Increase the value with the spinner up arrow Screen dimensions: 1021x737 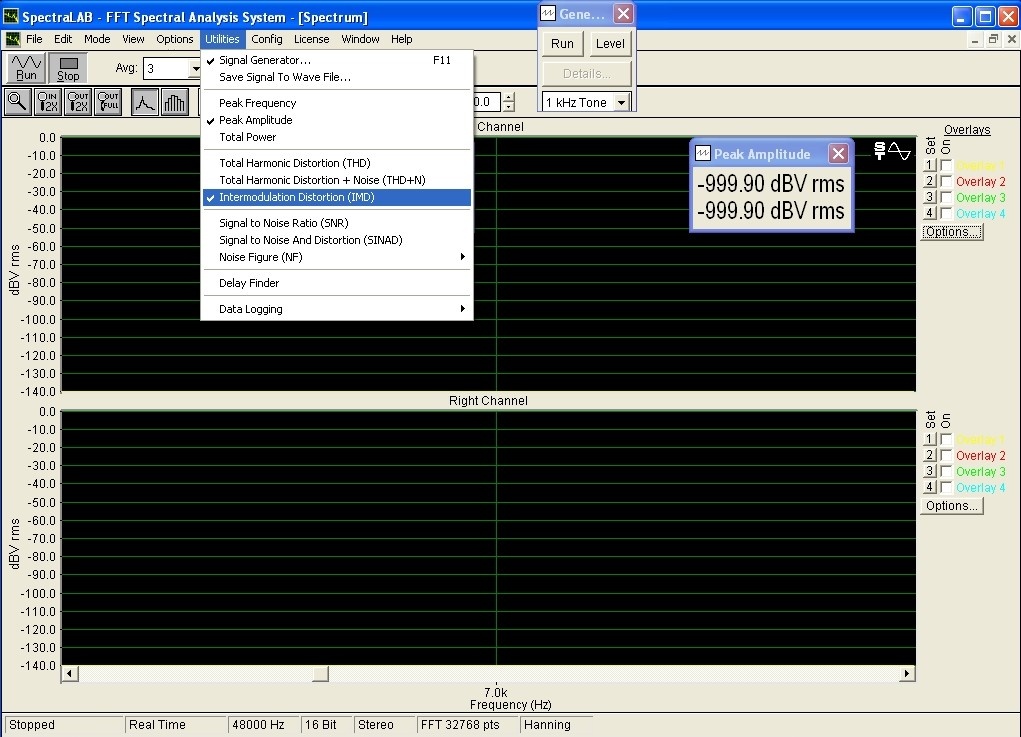tap(509, 97)
